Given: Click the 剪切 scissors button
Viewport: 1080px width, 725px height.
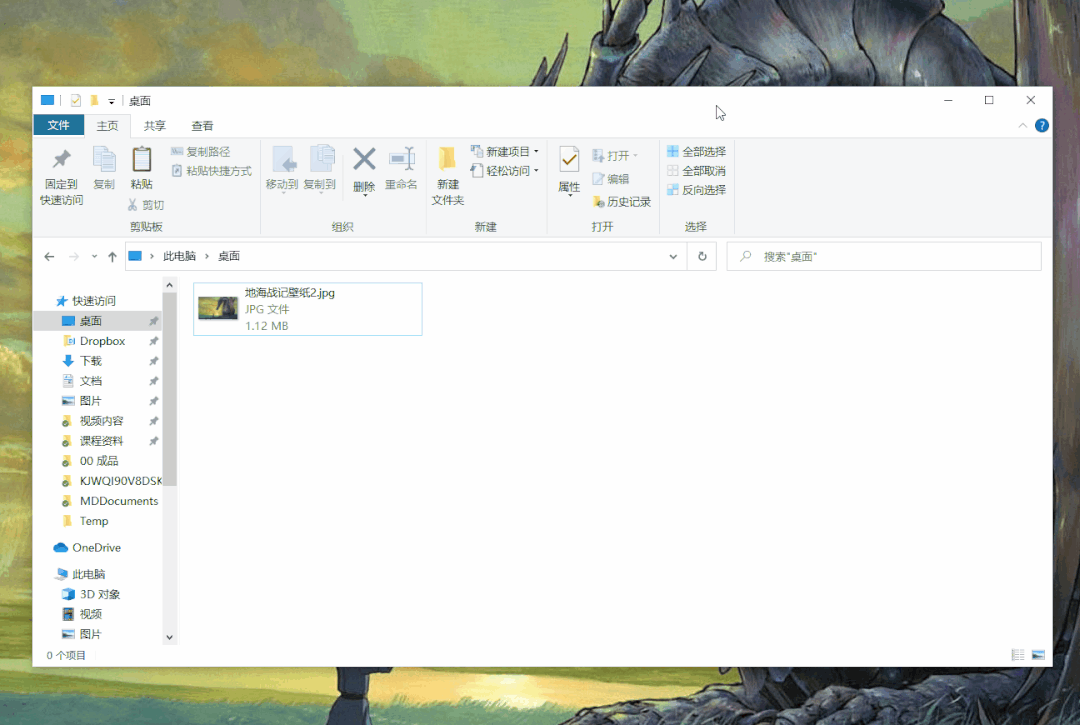Looking at the screenshot, I should [x=146, y=205].
